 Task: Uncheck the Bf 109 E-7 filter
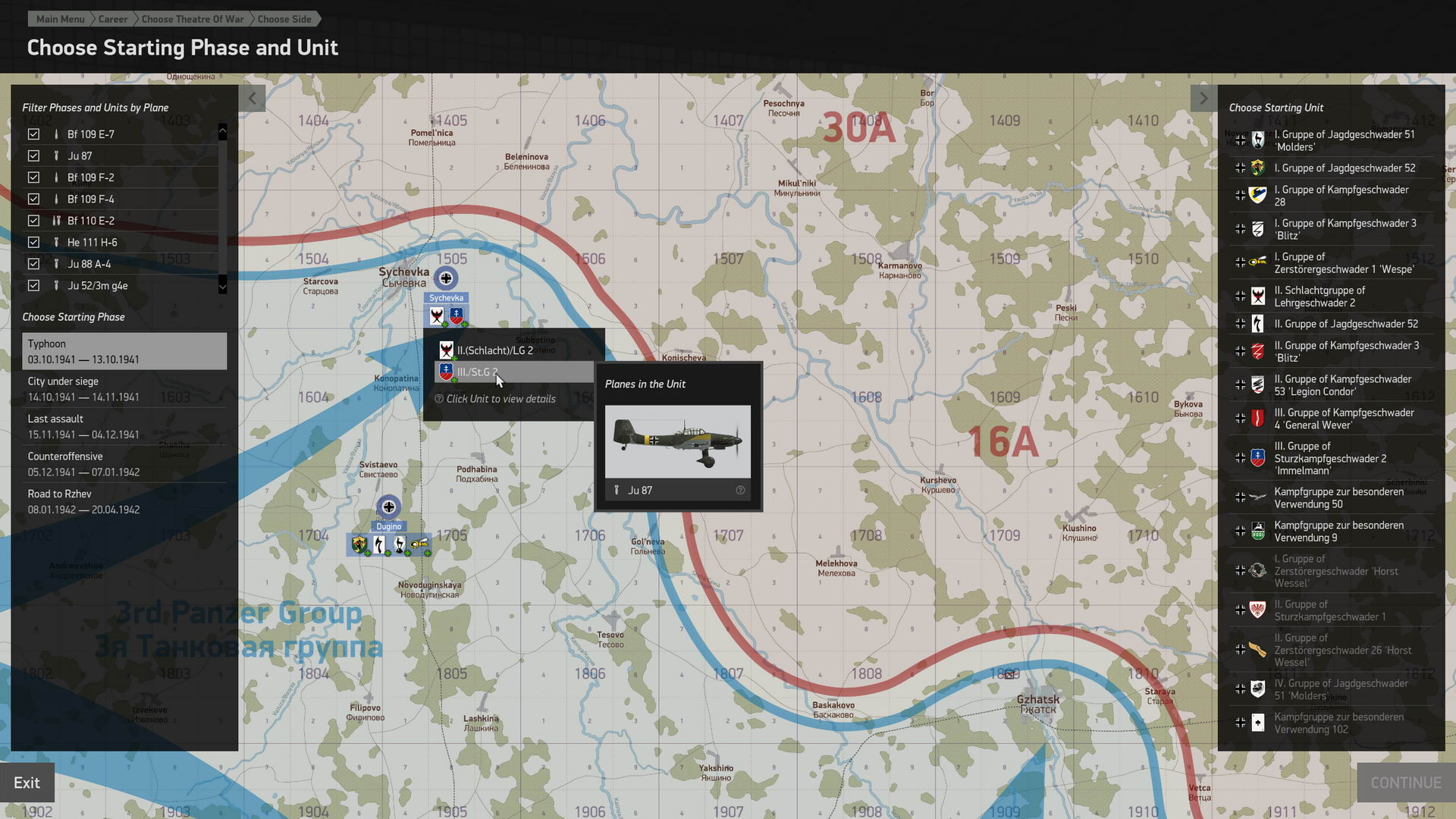(x=33, y=134)
